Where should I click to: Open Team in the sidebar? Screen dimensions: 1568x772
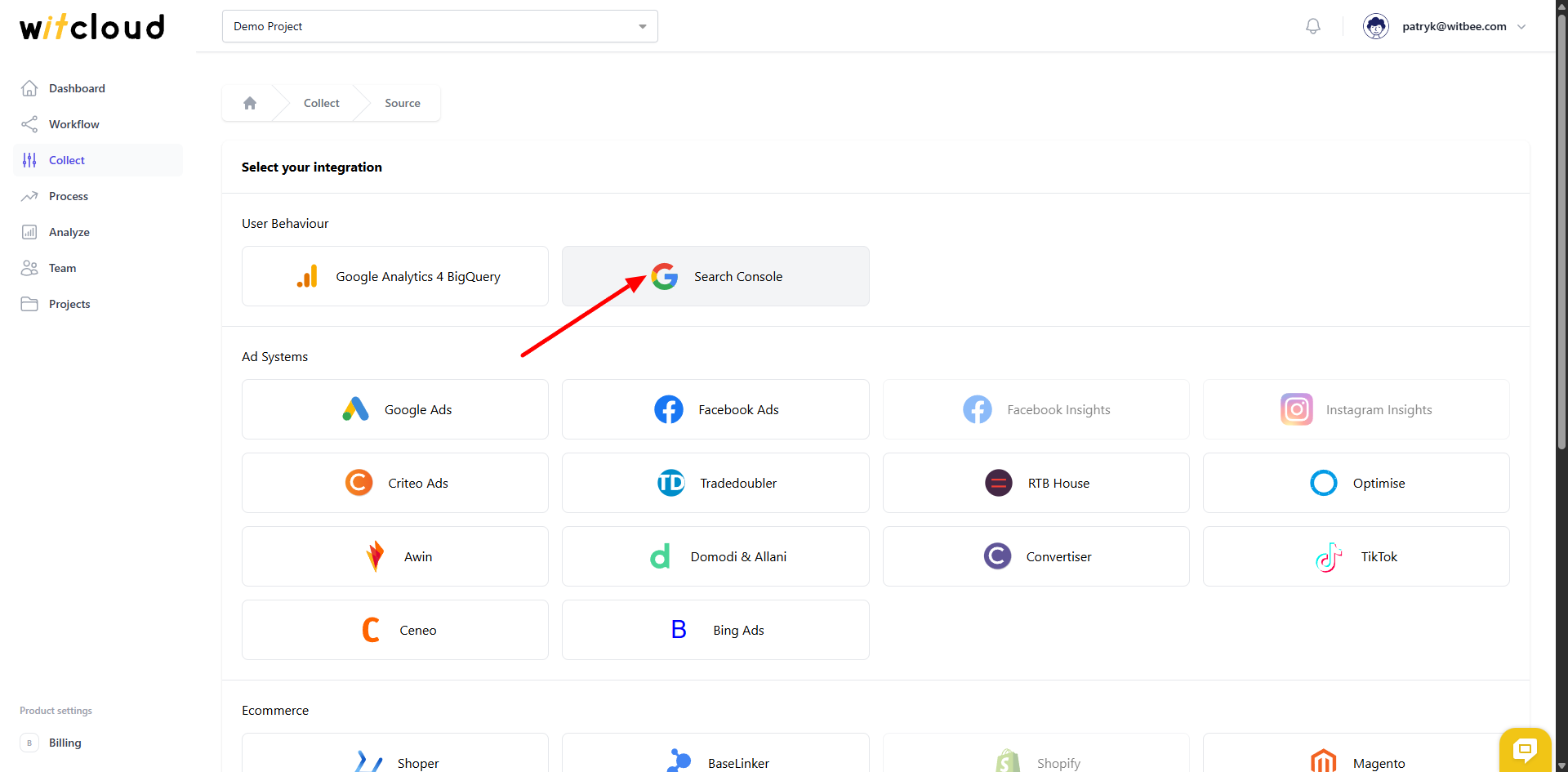[98, 268]
